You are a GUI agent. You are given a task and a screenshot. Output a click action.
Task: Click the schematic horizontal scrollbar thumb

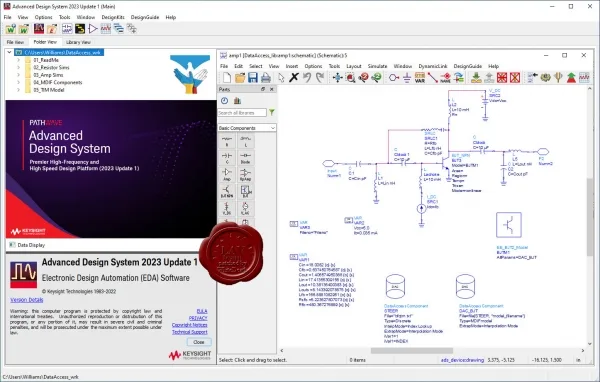412,351
